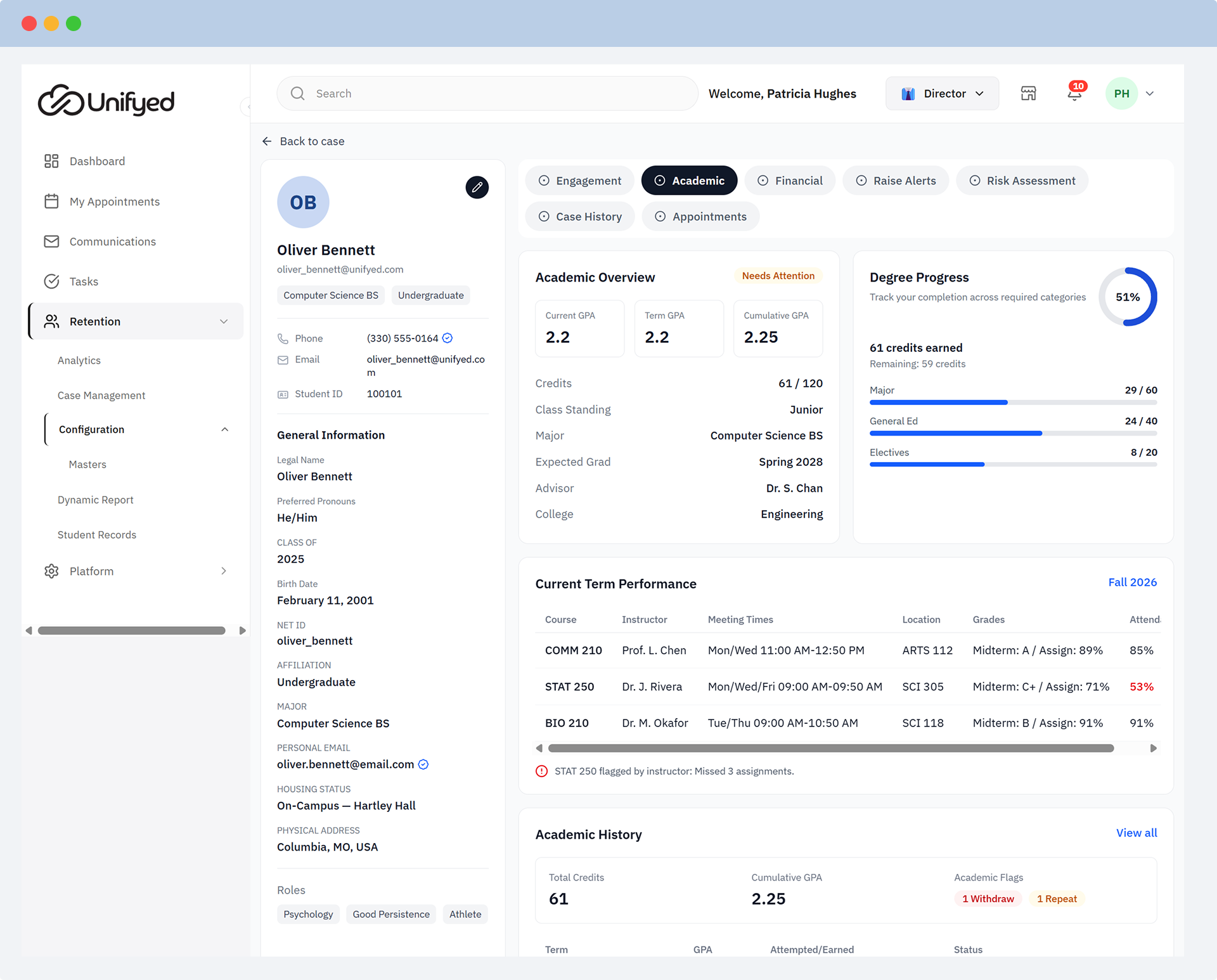Collapse the Retention menu chevron
1217x980 pixels.
tap(224, 321)
